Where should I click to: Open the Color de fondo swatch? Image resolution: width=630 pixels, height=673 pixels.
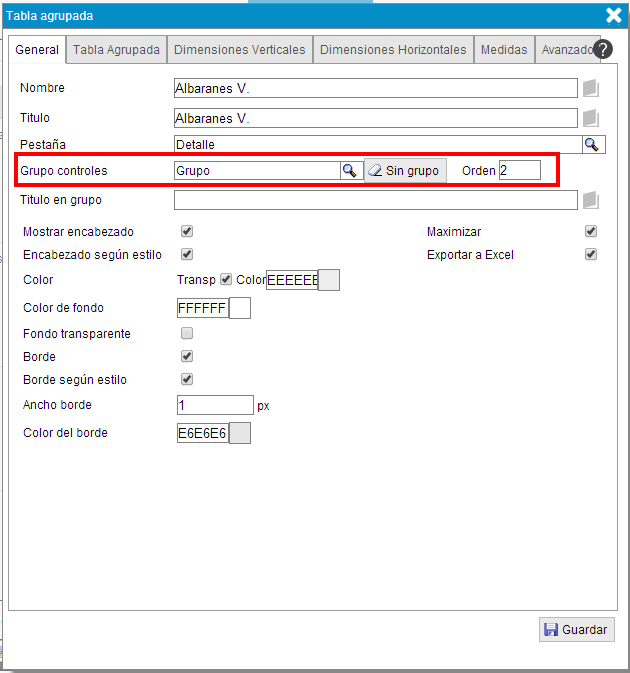pyautogui.click(x=240, y=308)
